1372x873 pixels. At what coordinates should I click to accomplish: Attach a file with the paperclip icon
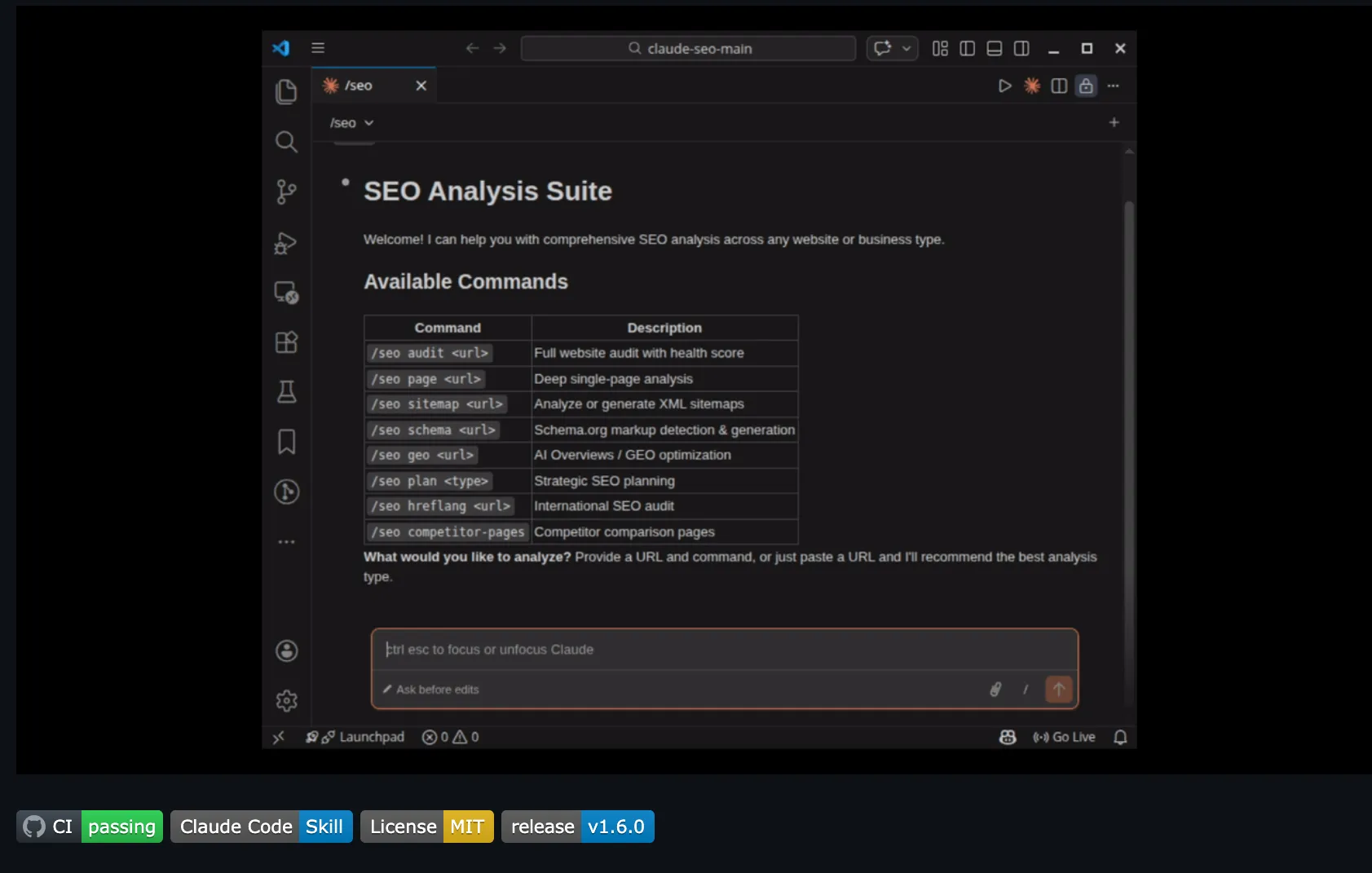995,690
